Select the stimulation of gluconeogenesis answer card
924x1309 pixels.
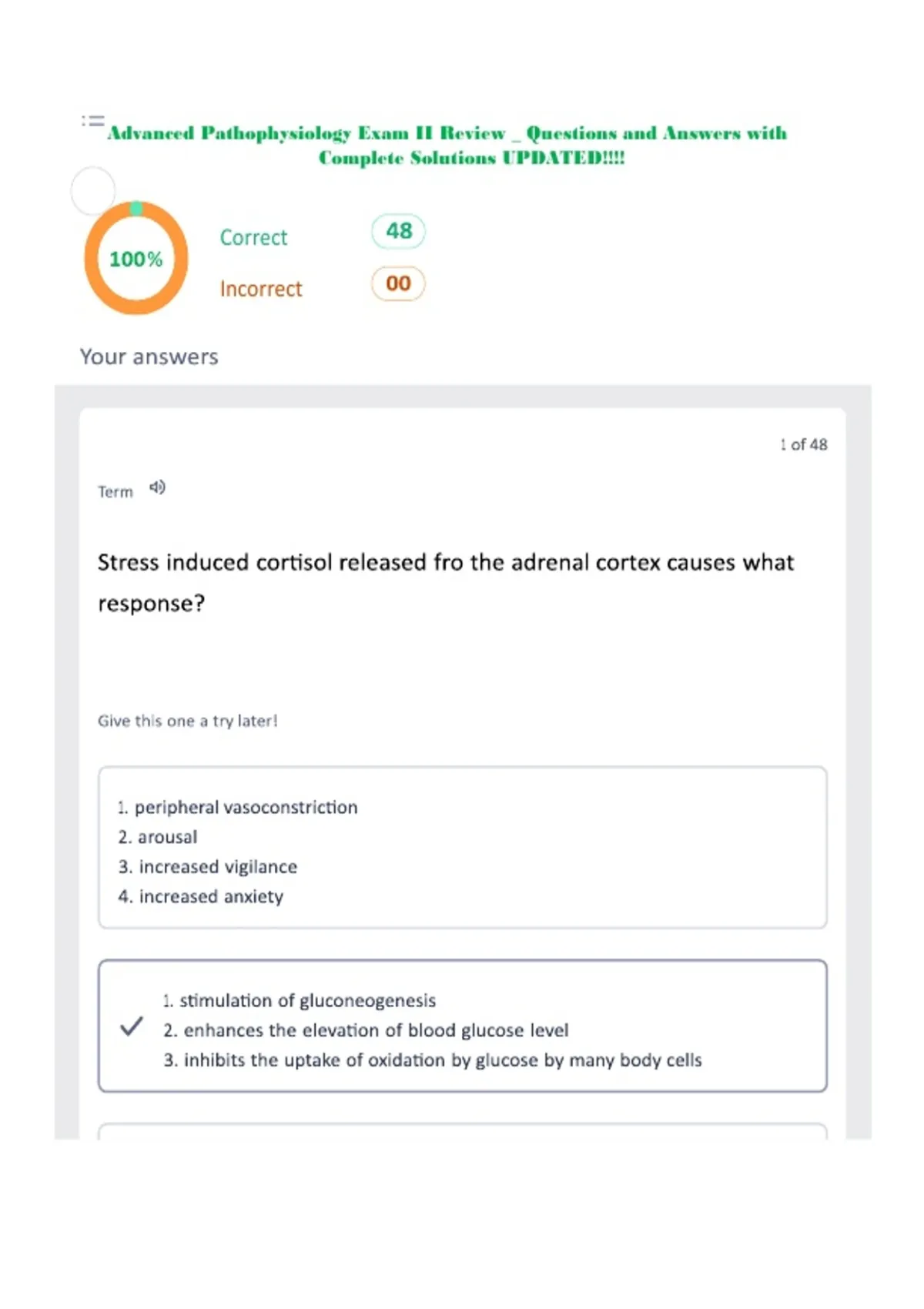coord(463,1026)
